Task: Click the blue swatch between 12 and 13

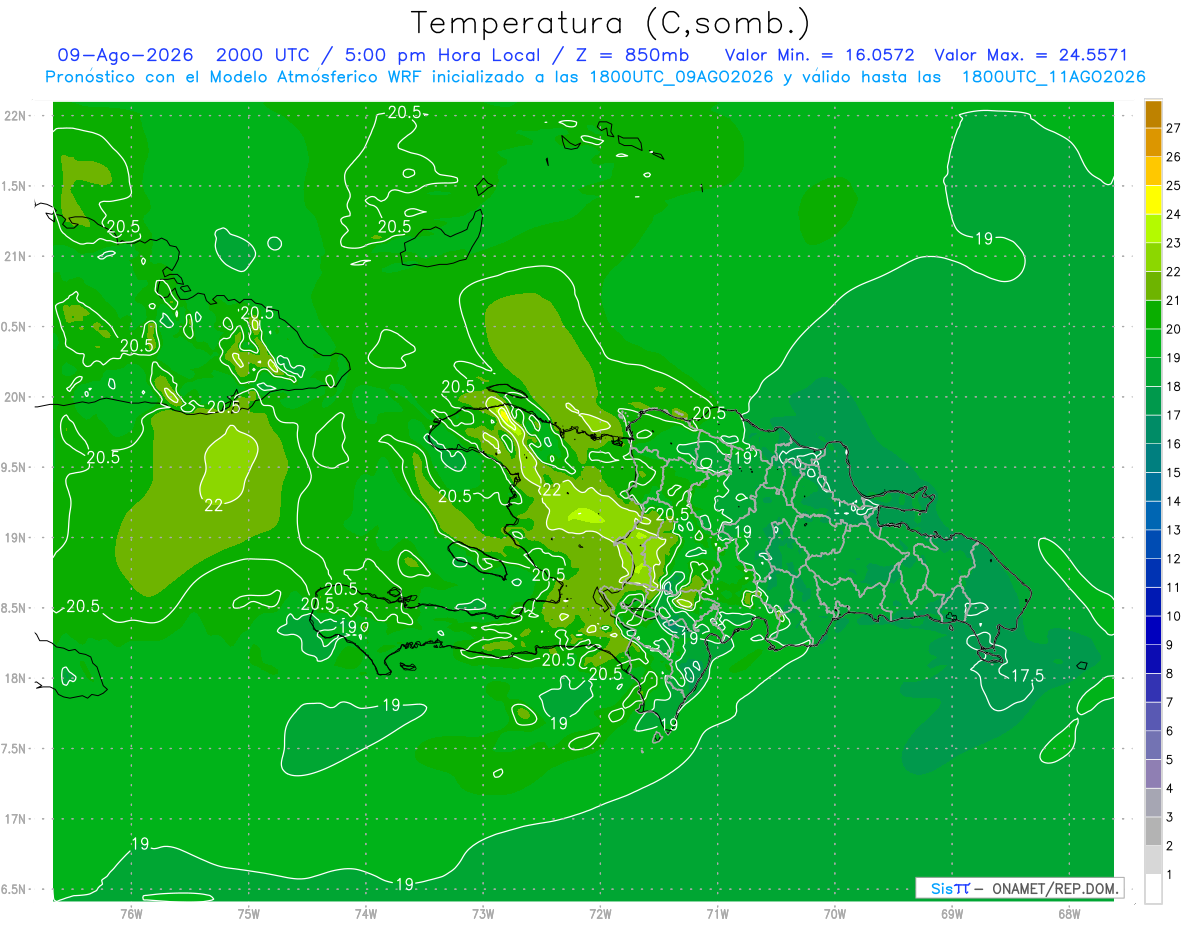Action: pyautogui.click(x=1153, y=544)
